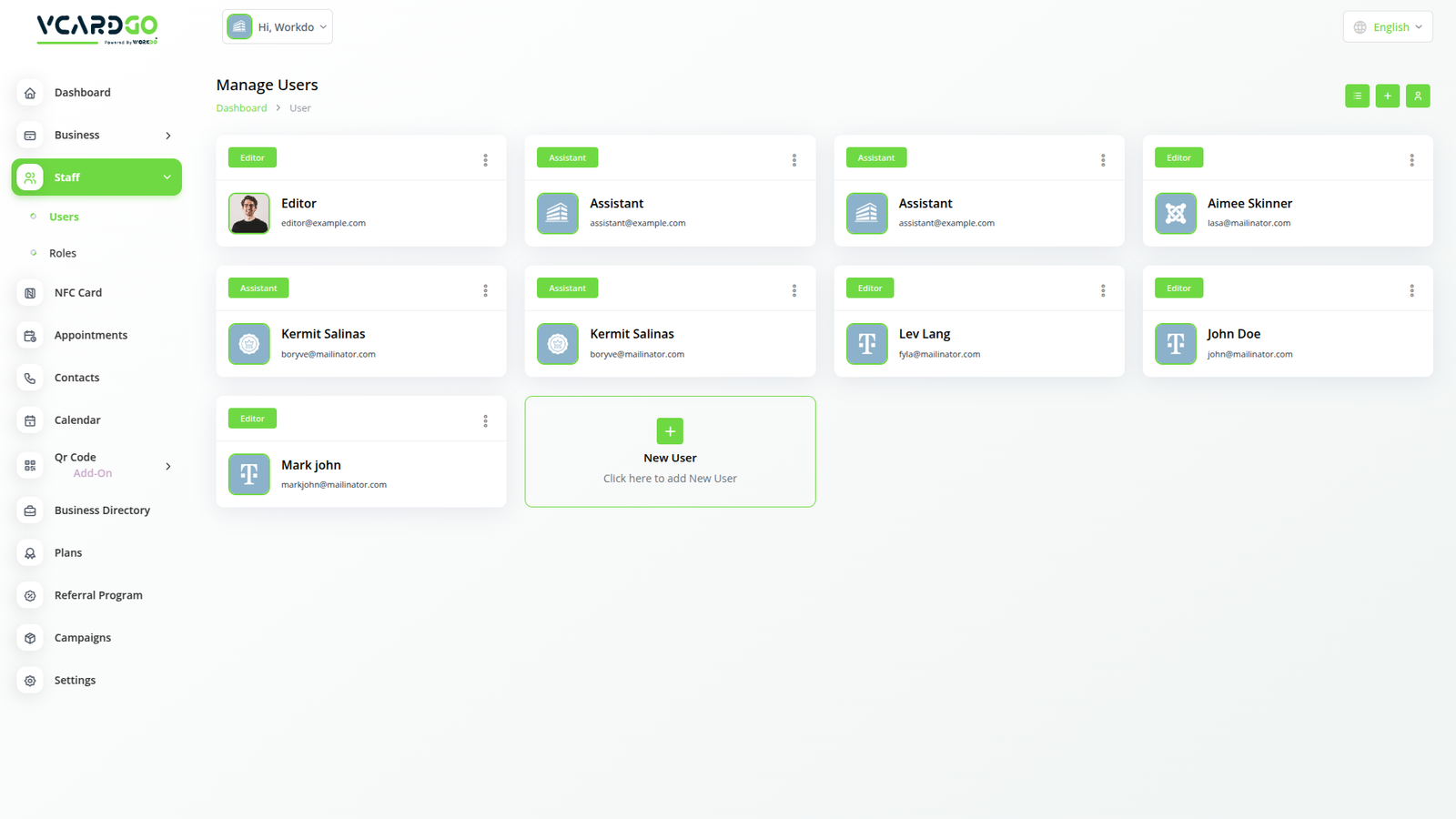
Task: Open the Referral Program menu item
Action: [98, 595]
